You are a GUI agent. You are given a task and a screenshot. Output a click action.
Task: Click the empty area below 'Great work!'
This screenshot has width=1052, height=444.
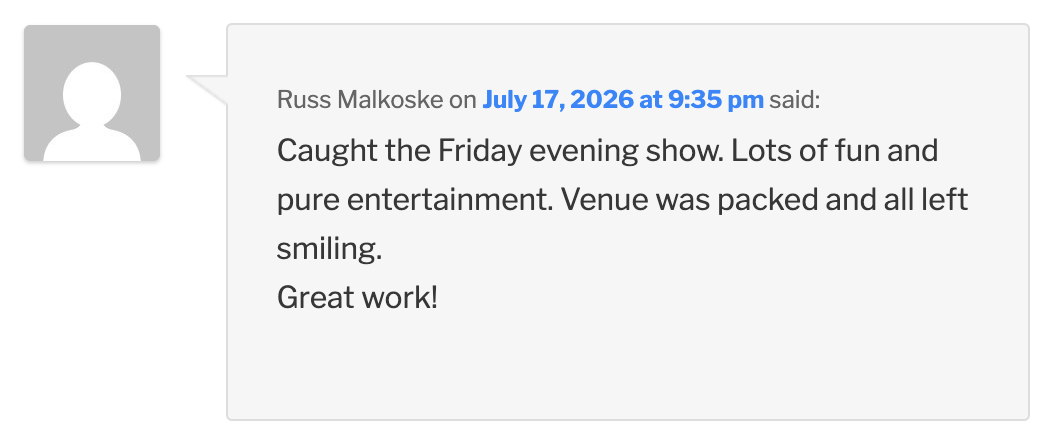click(x=627, y=366)
